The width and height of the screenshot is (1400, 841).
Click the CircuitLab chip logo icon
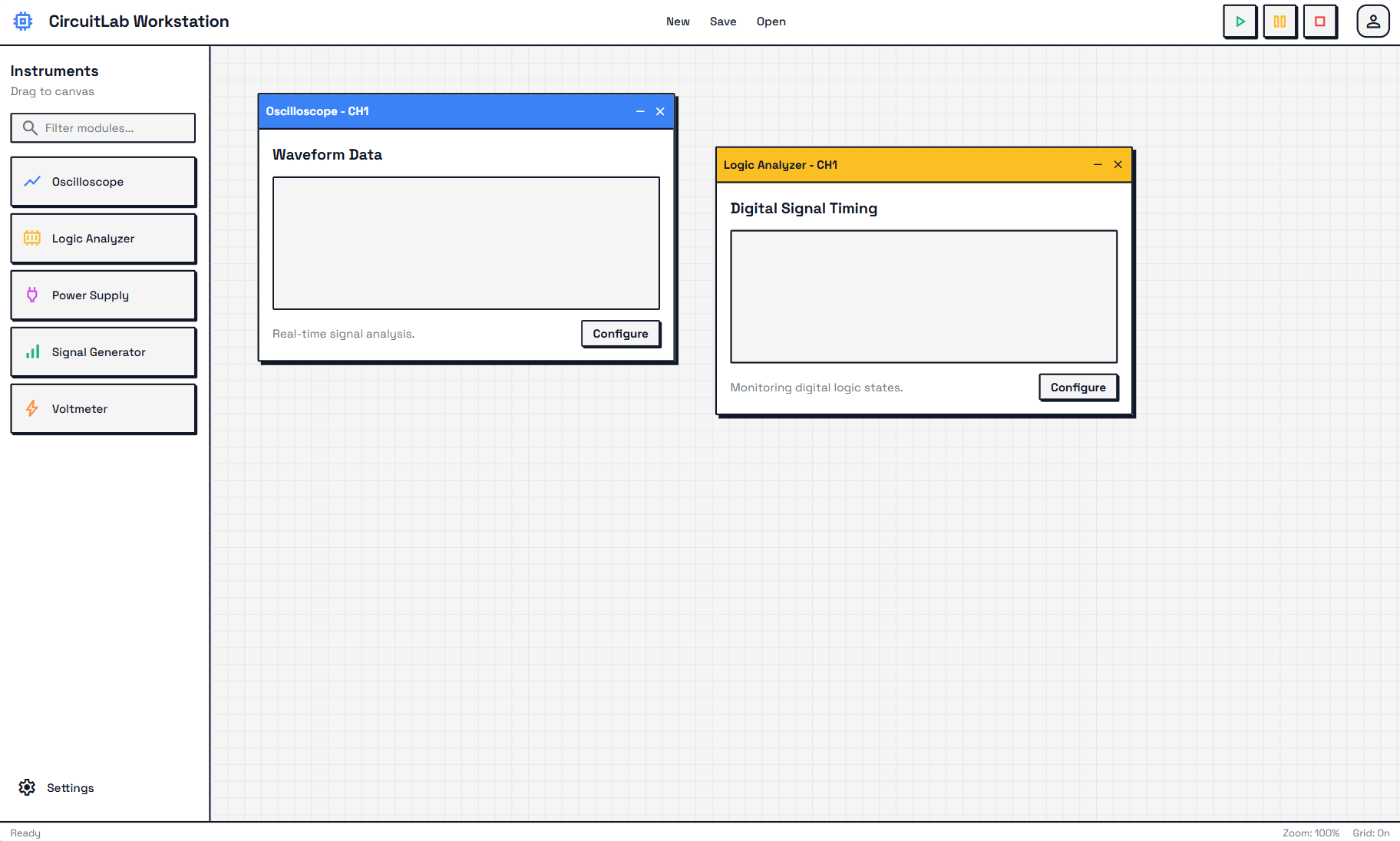[23, 21]
